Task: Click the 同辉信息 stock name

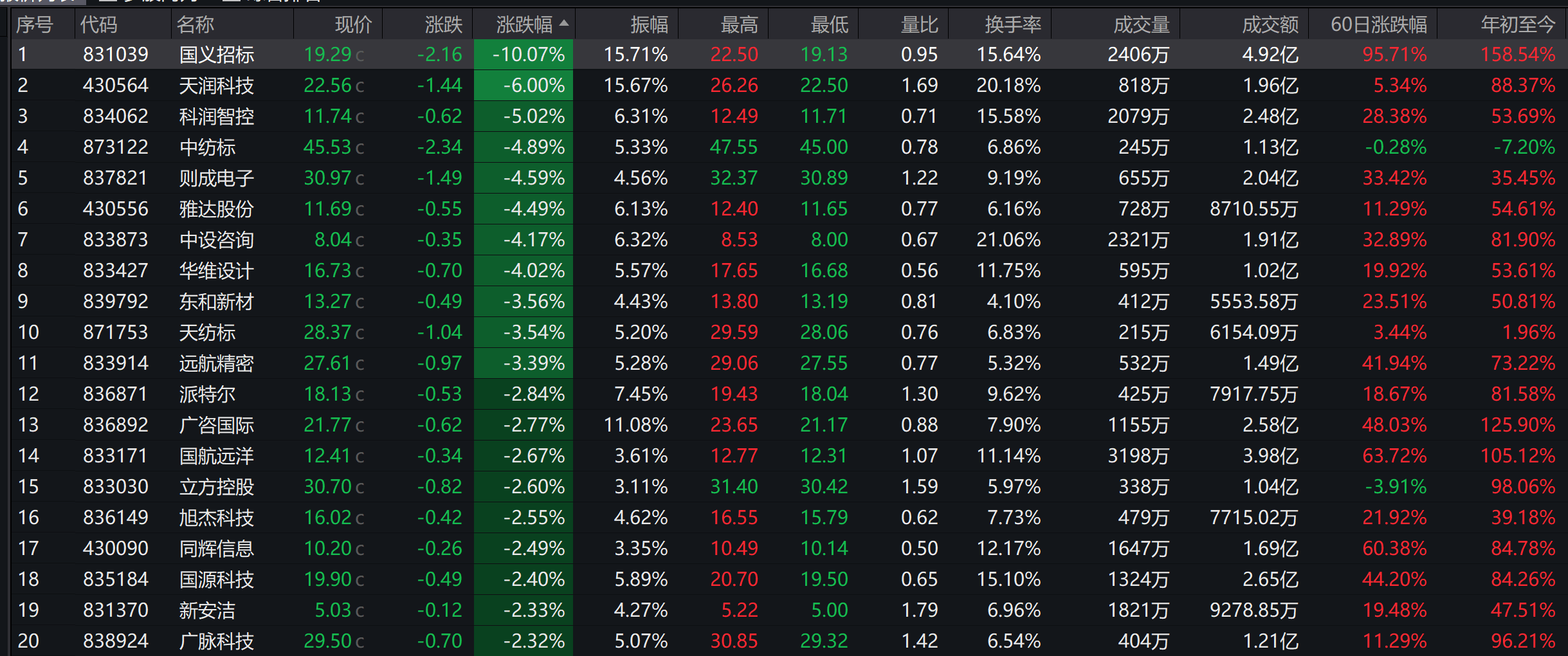Action: click(x=216, y=549)
